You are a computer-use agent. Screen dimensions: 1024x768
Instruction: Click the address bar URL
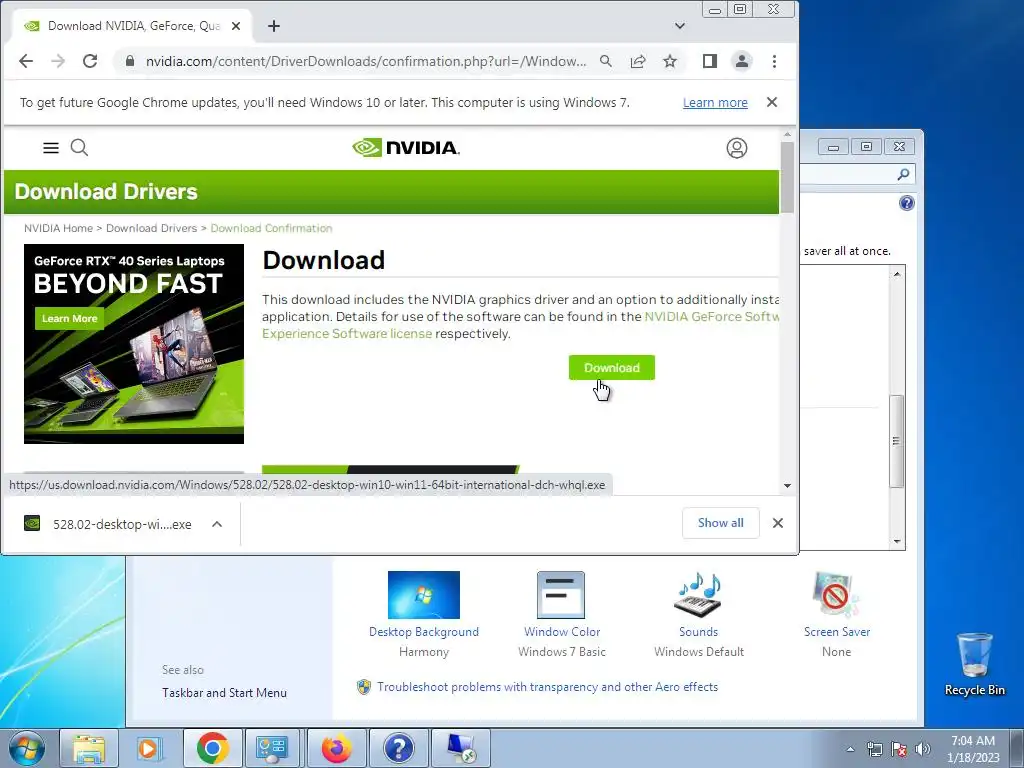coord(366,61)
